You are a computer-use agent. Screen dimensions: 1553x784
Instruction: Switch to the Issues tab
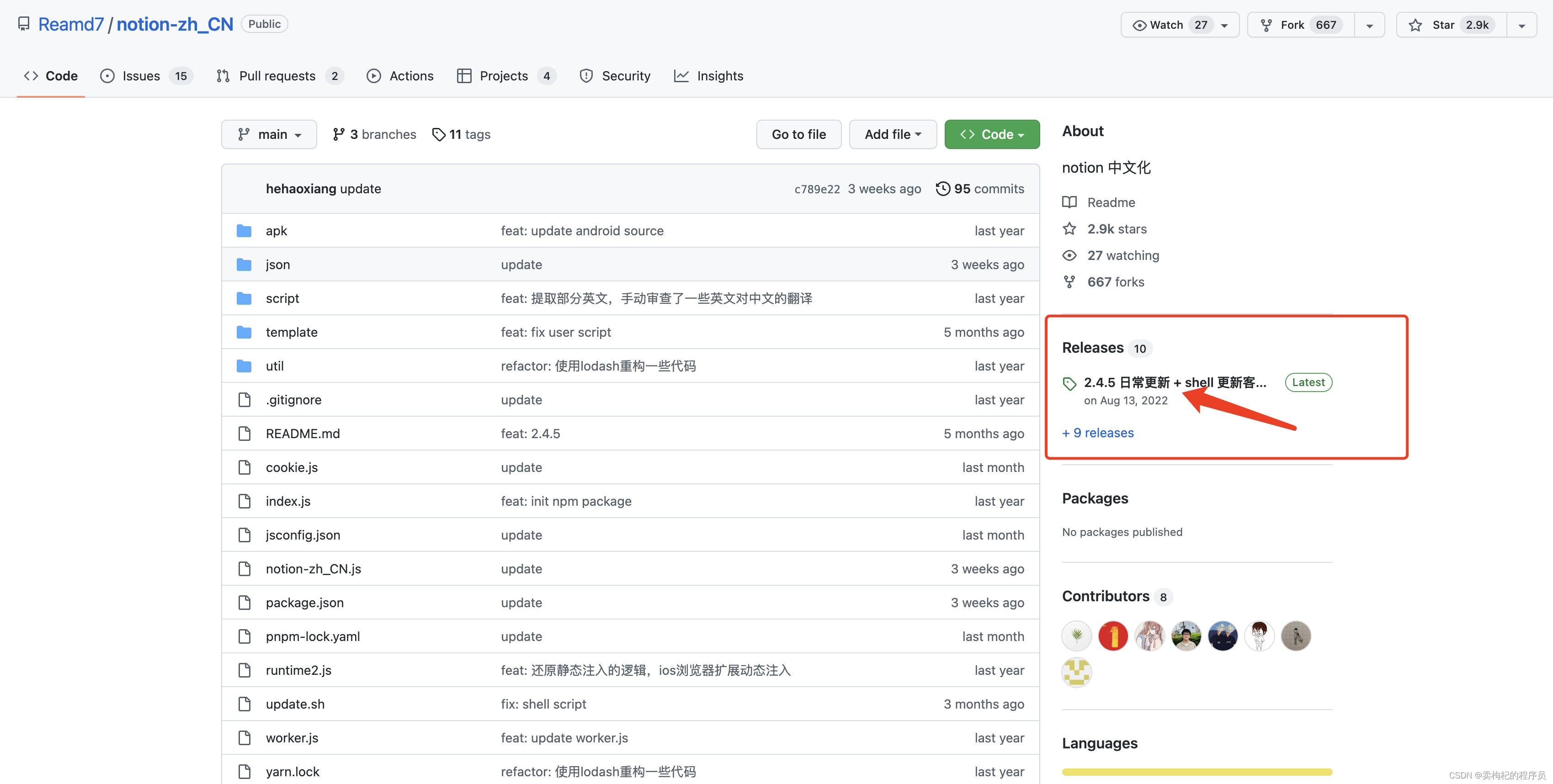tap(147, 76)
